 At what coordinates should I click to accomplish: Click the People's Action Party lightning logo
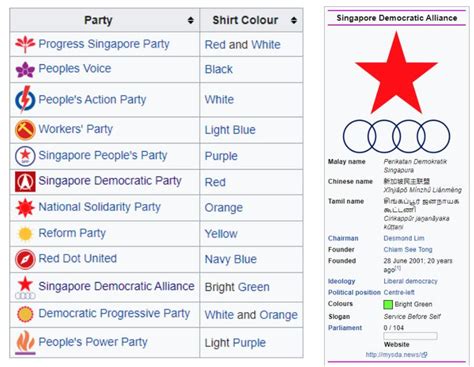pyautogui.click(x=25, y=99)
